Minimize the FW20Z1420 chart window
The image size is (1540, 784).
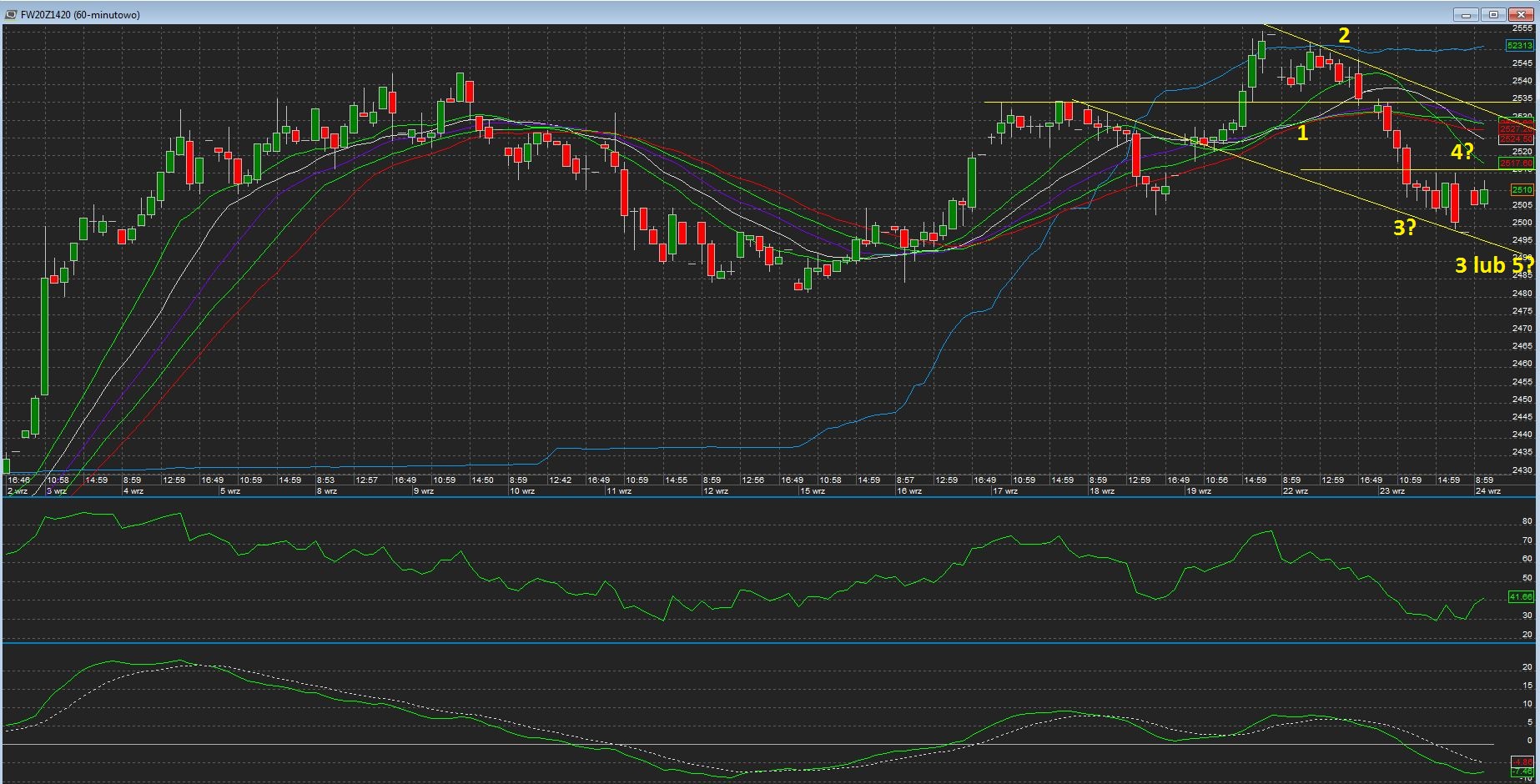1467,15
